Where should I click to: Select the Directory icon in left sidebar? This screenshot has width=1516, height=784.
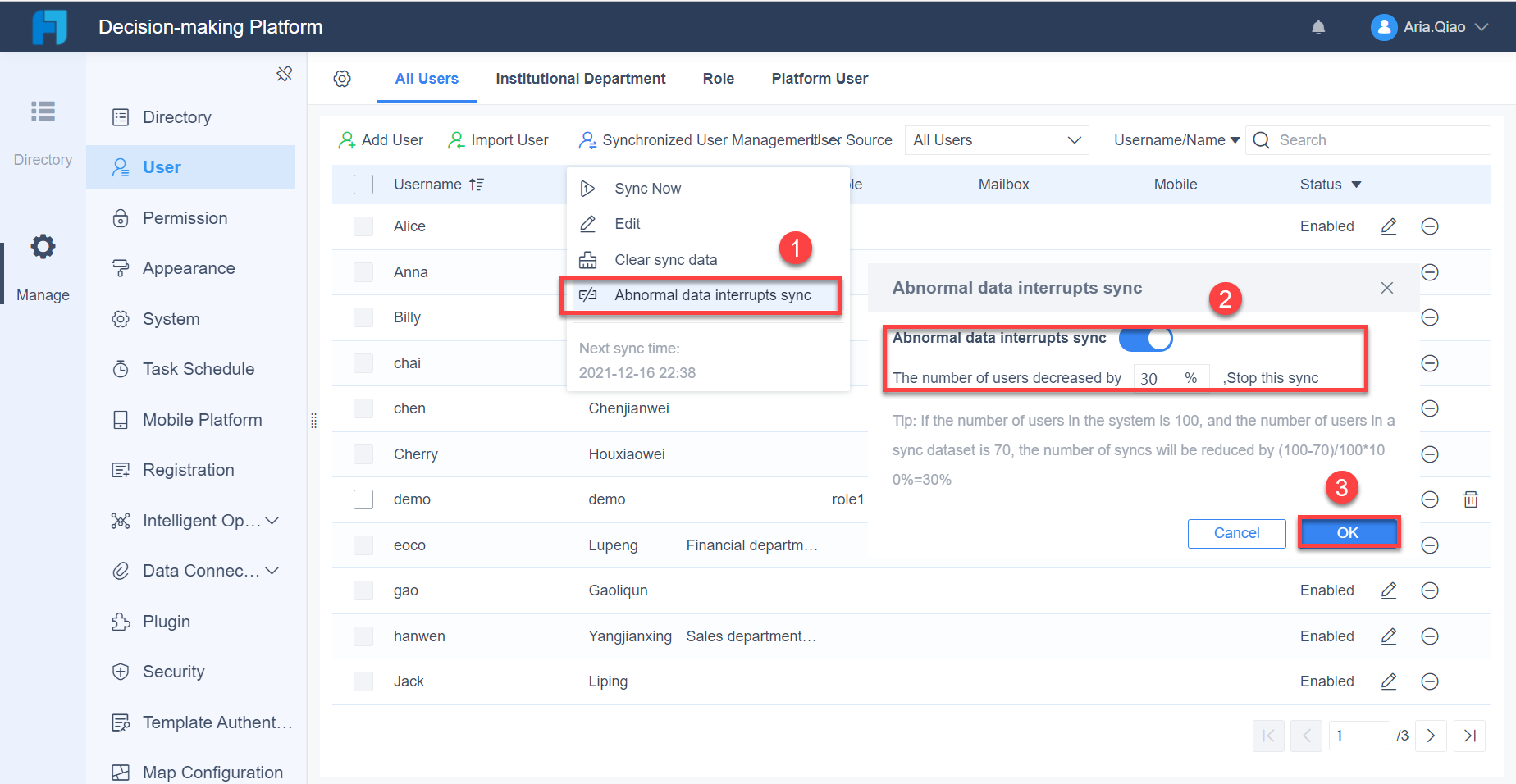click(x=42, y=112)
